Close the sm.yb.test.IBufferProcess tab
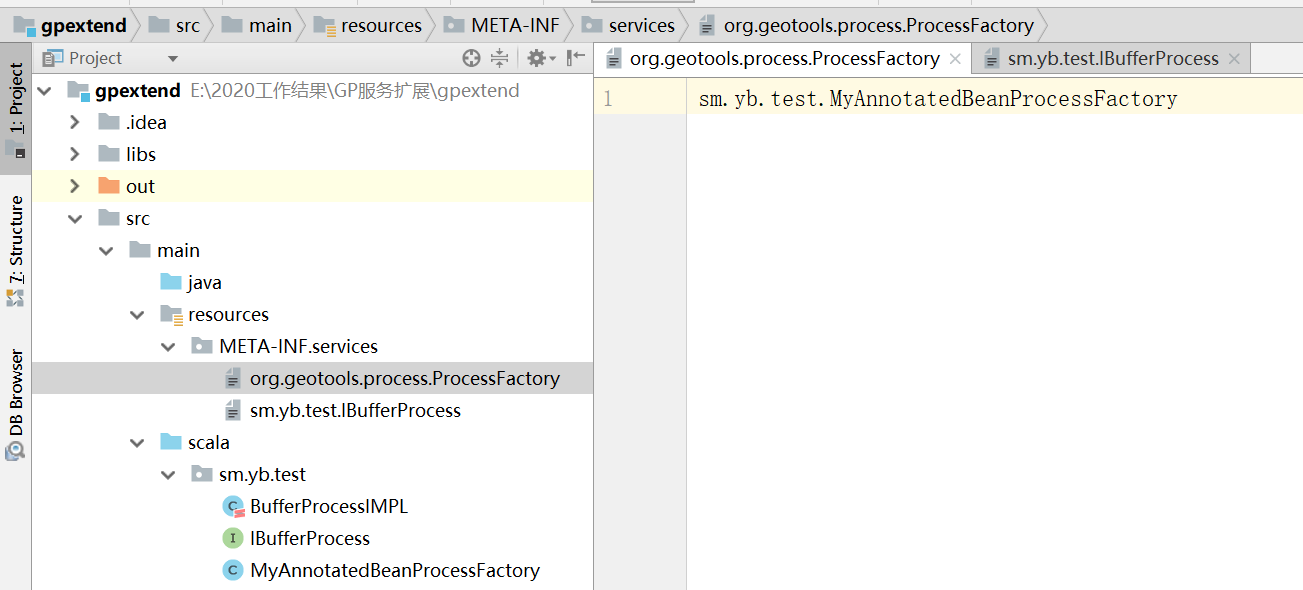This screenshot has height=590, width=1303. tap(1234, 59)
